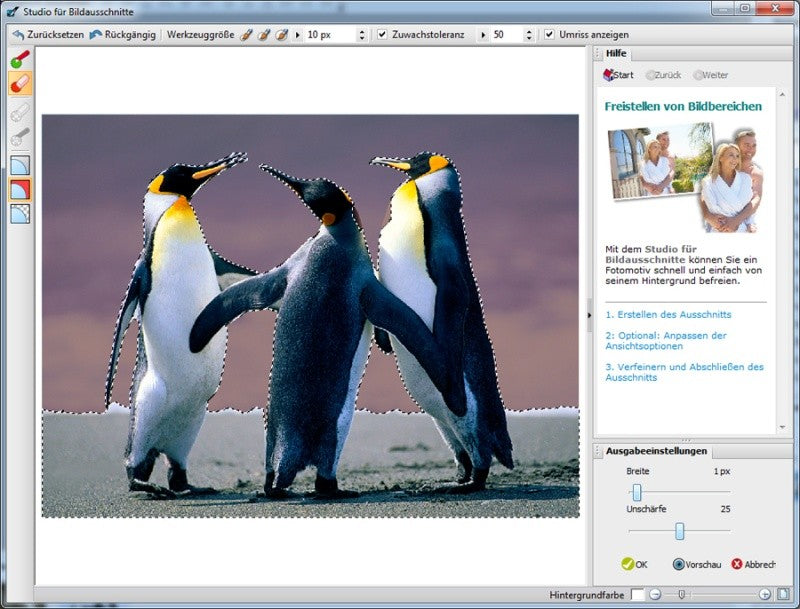Choose the grayed-out eraser tool below the red one
The width and height of the screenshot is (800, 609).
click(20, 113)
